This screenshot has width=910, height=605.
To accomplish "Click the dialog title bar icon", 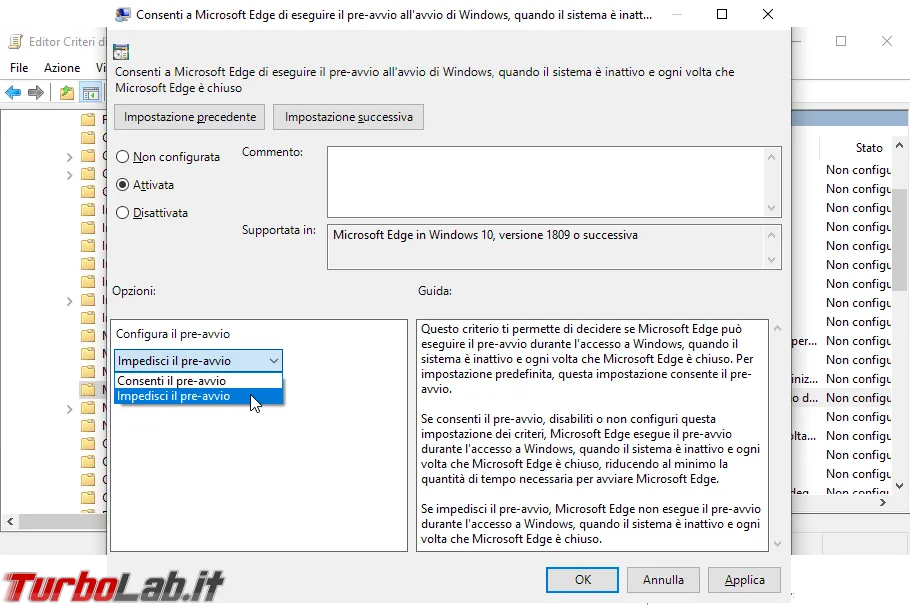I will click(x=122, y=15).
